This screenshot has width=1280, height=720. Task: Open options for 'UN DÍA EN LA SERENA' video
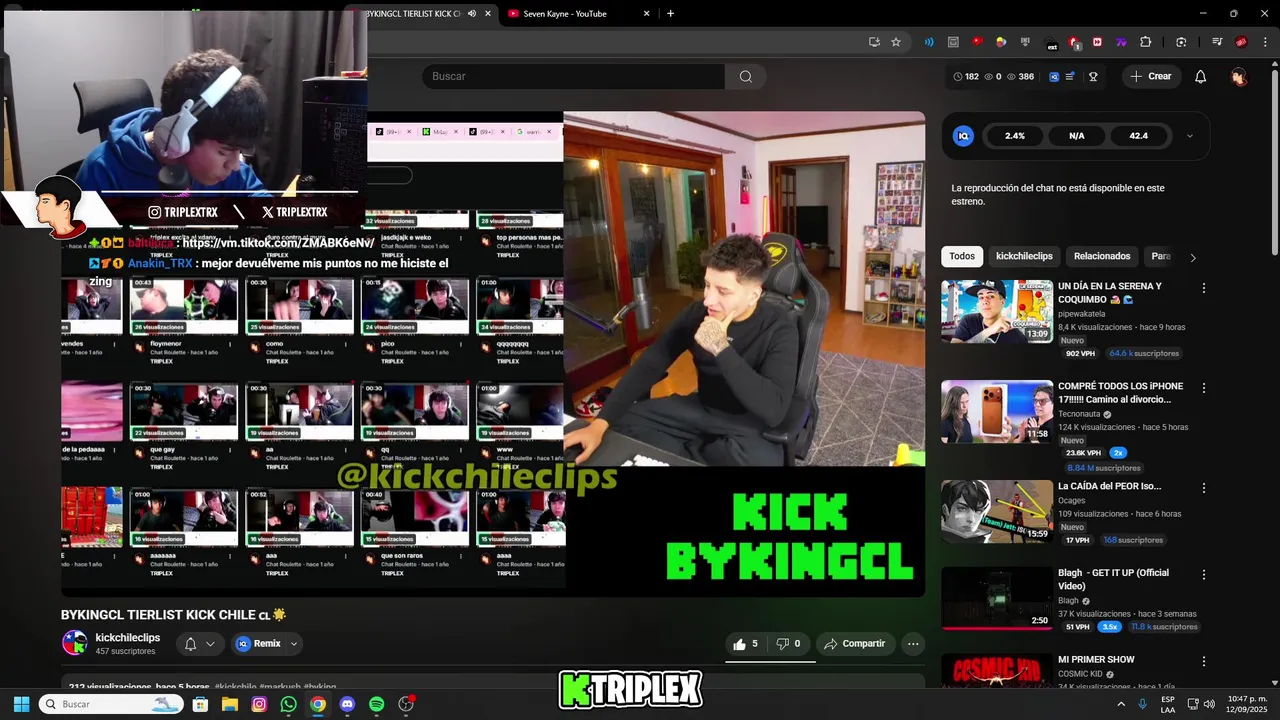[x=1204, y=288]
